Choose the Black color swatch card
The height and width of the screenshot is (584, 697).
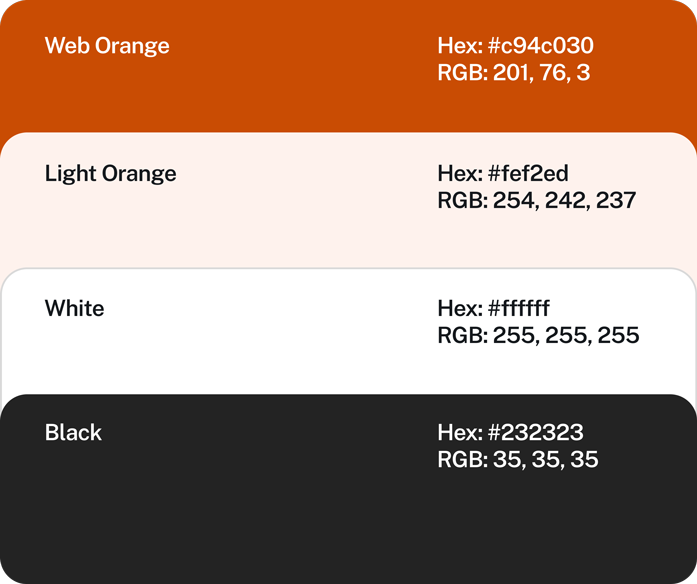[x=250, y=510]
